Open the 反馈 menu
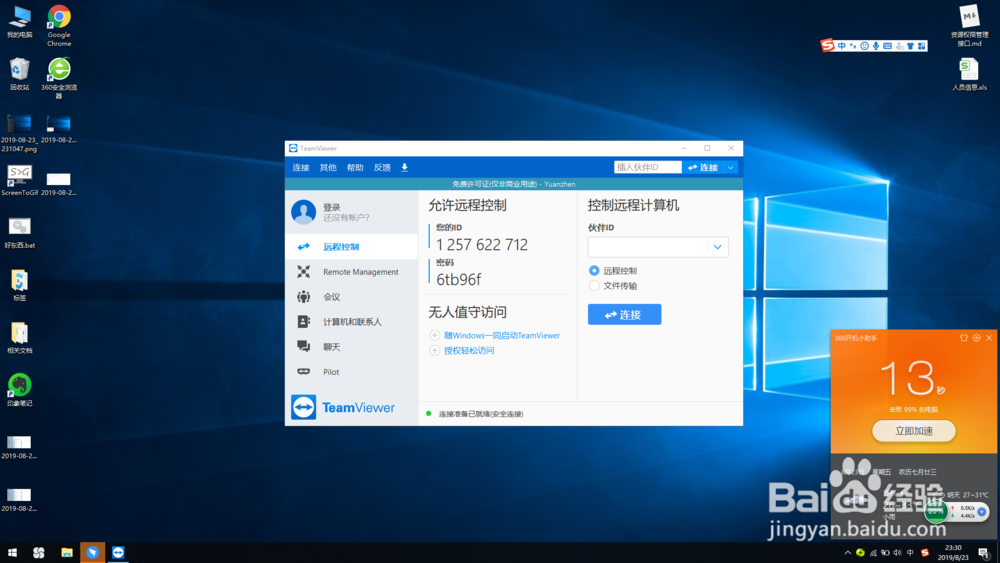1000x563 pixels. [x=382, y=168]
